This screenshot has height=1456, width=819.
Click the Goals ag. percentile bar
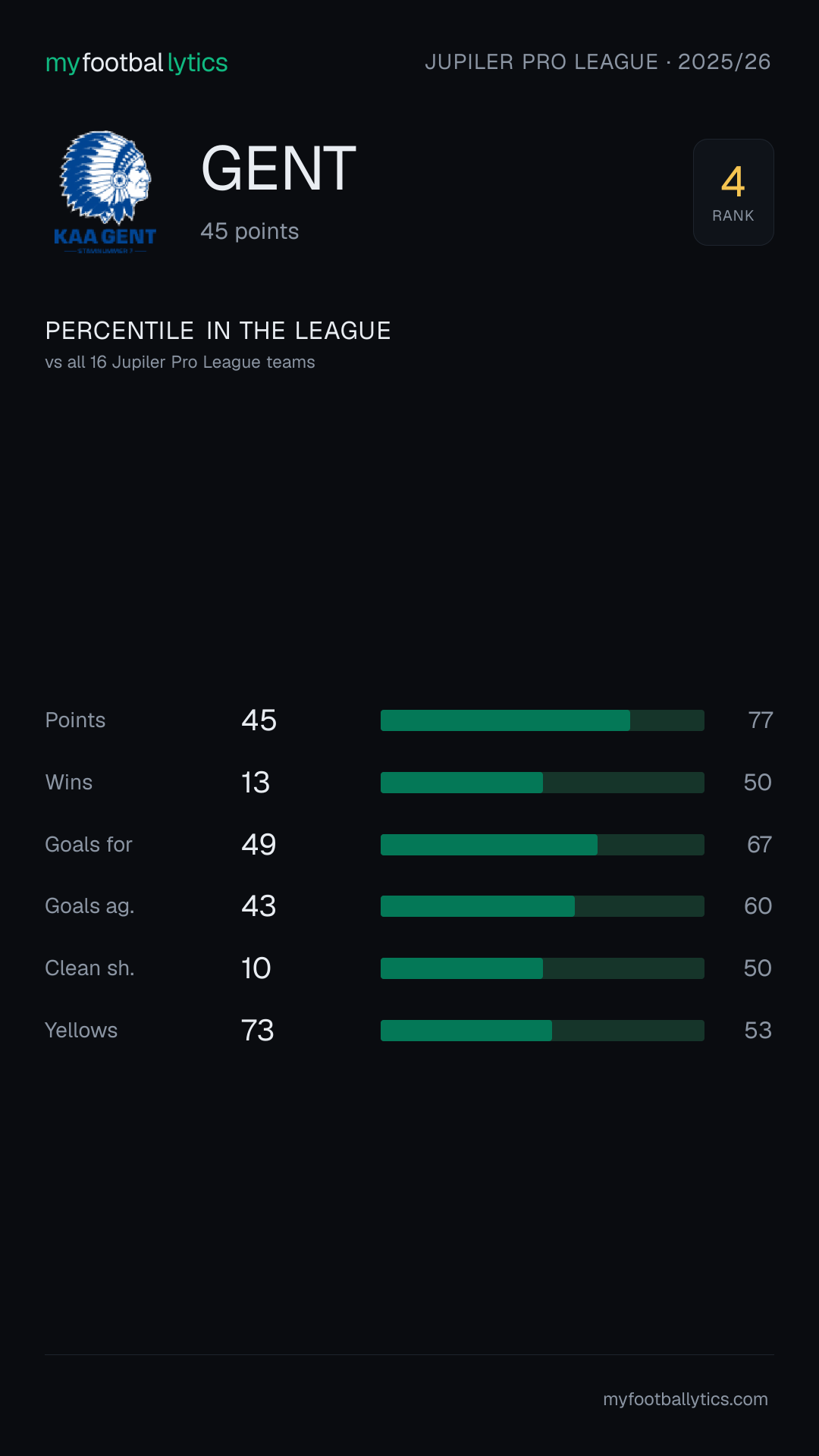pyautogui.click(x=542, y=906)
